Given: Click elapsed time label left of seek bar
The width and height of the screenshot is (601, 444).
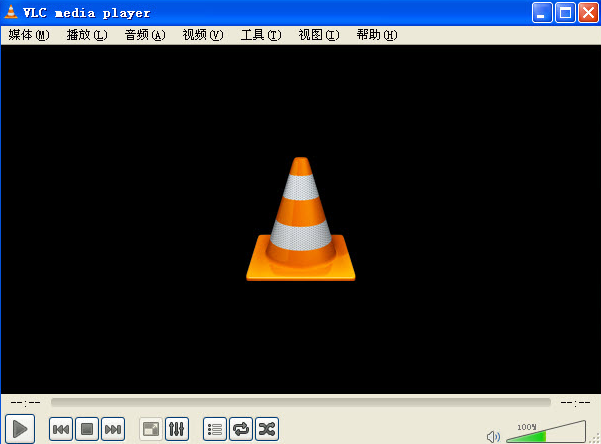Looking at the screenshot, I should 26,402.
